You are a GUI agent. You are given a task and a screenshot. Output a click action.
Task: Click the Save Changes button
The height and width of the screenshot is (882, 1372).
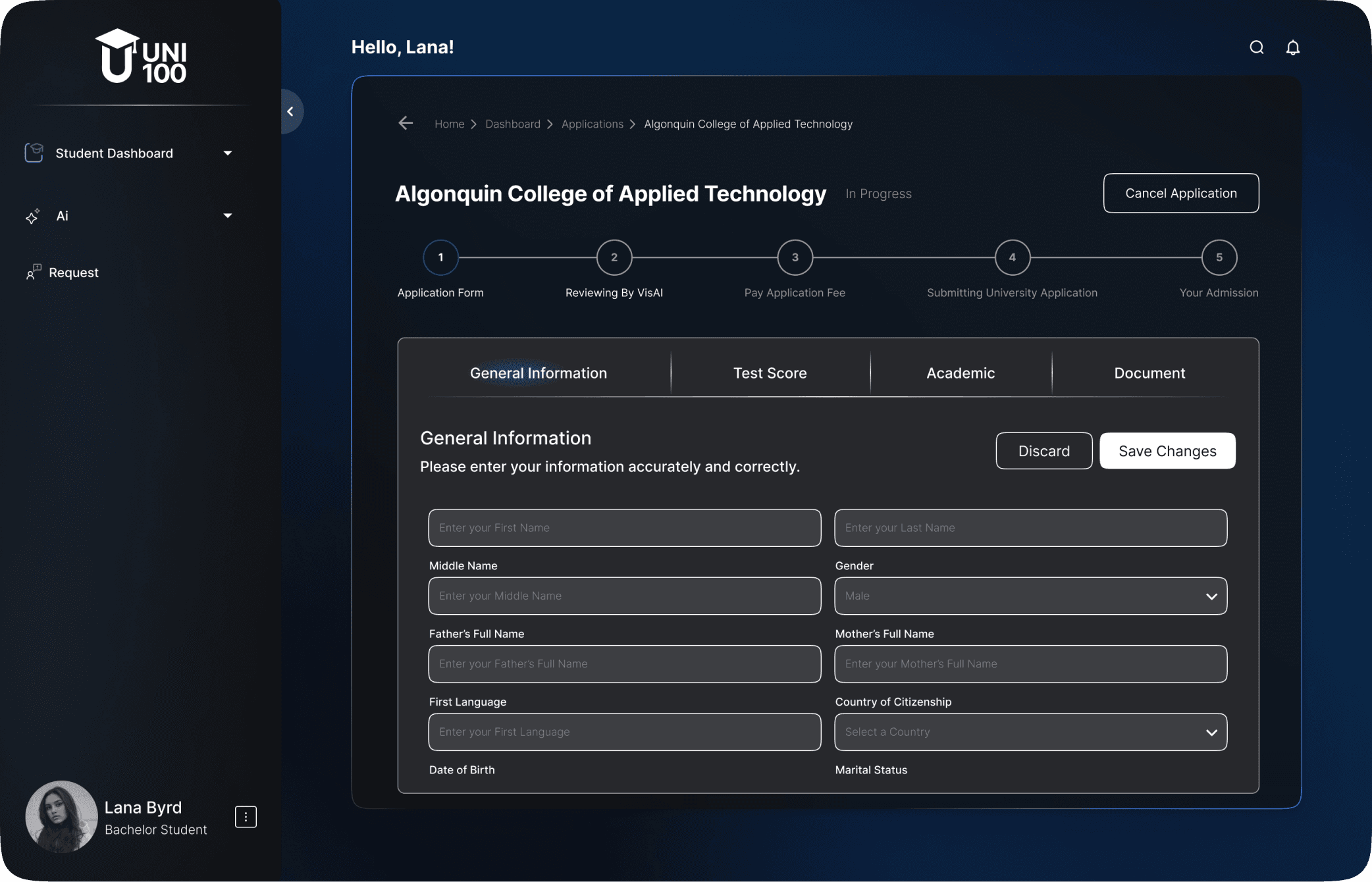tap(1167, 451)
